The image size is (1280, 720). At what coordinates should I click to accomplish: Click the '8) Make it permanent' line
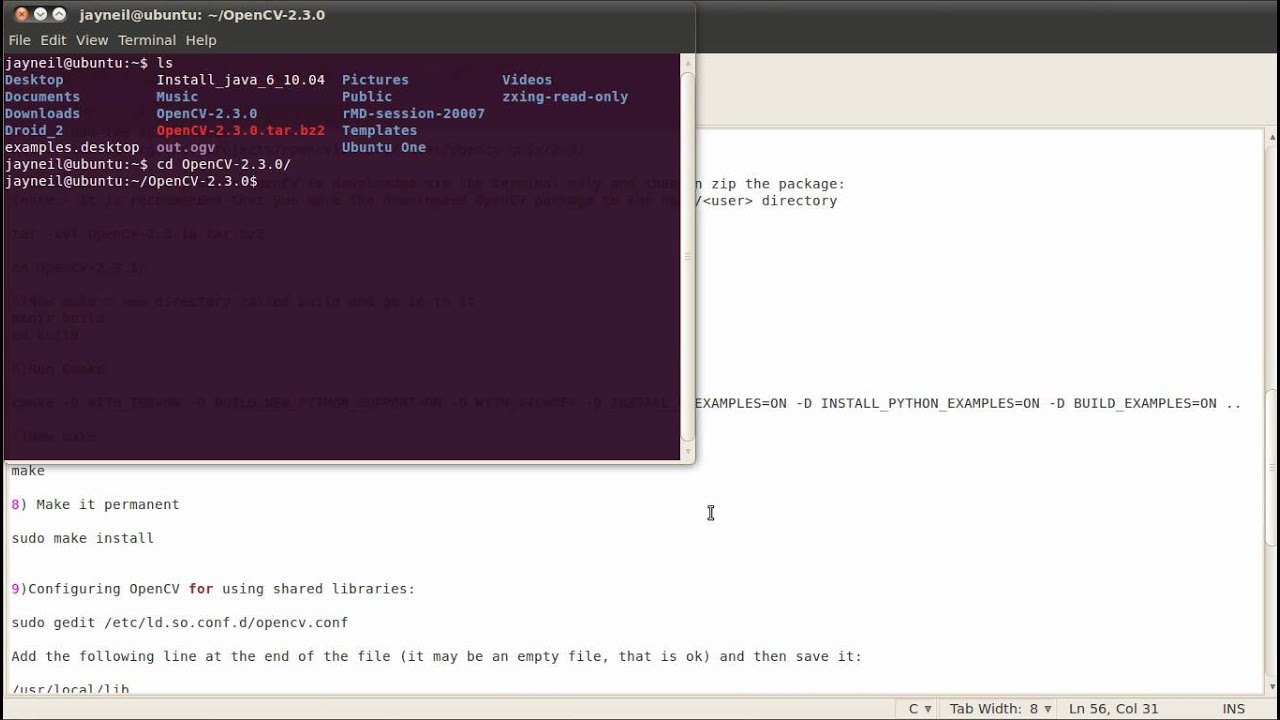pyautogui.click(x=95, y=505)
